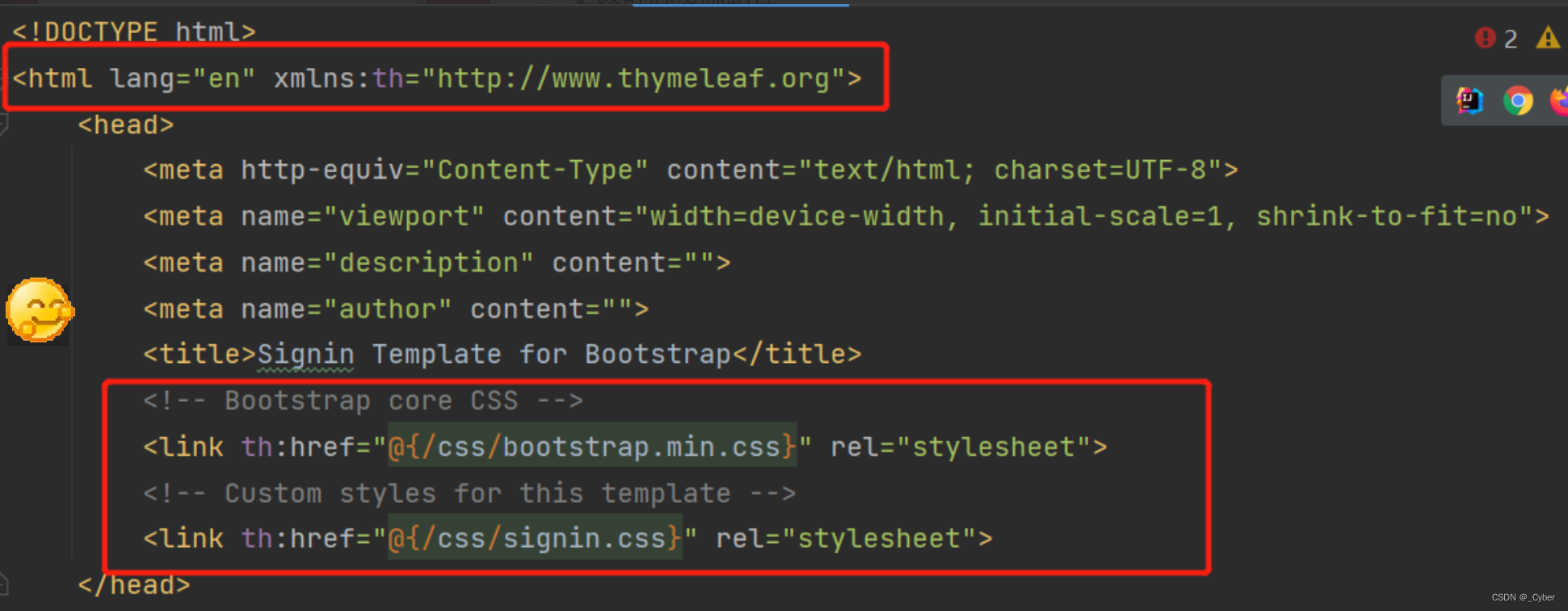The height and width of the screenshot is (611, 1568).
Task: Click the closing head tag
Action: (134, 584)
